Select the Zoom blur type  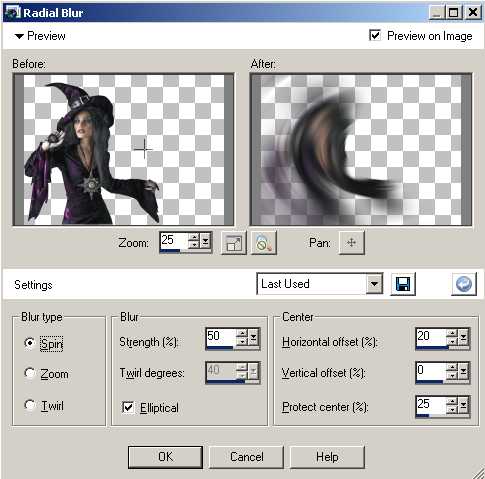point(30,373)
